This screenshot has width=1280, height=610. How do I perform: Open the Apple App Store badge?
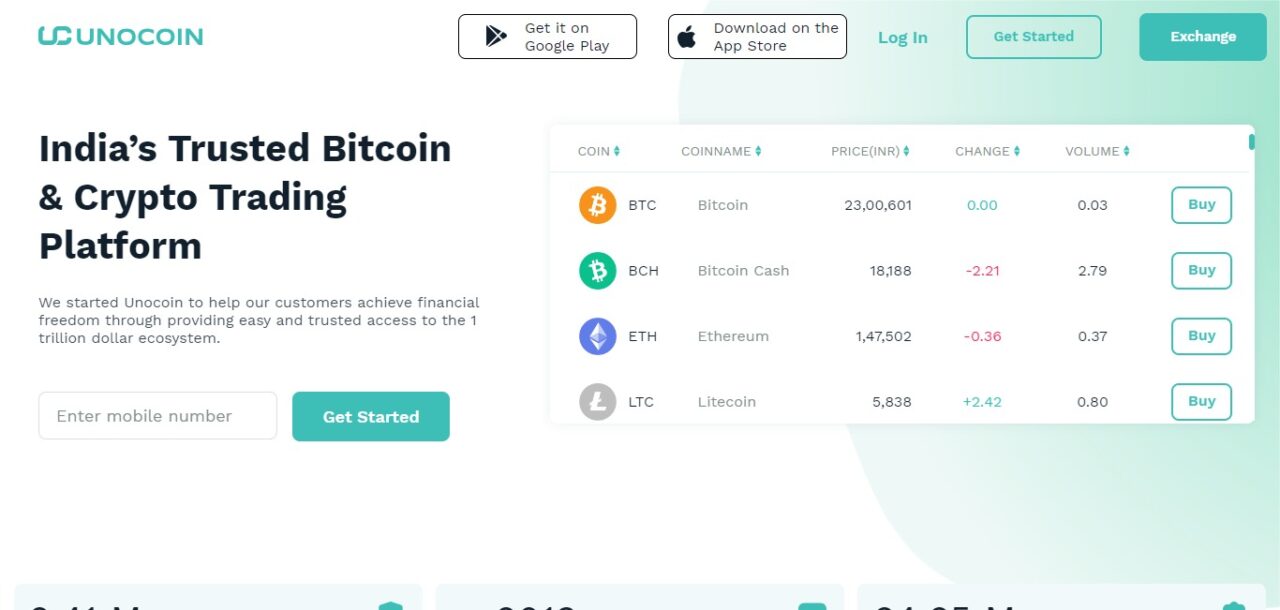pos(757,37)
